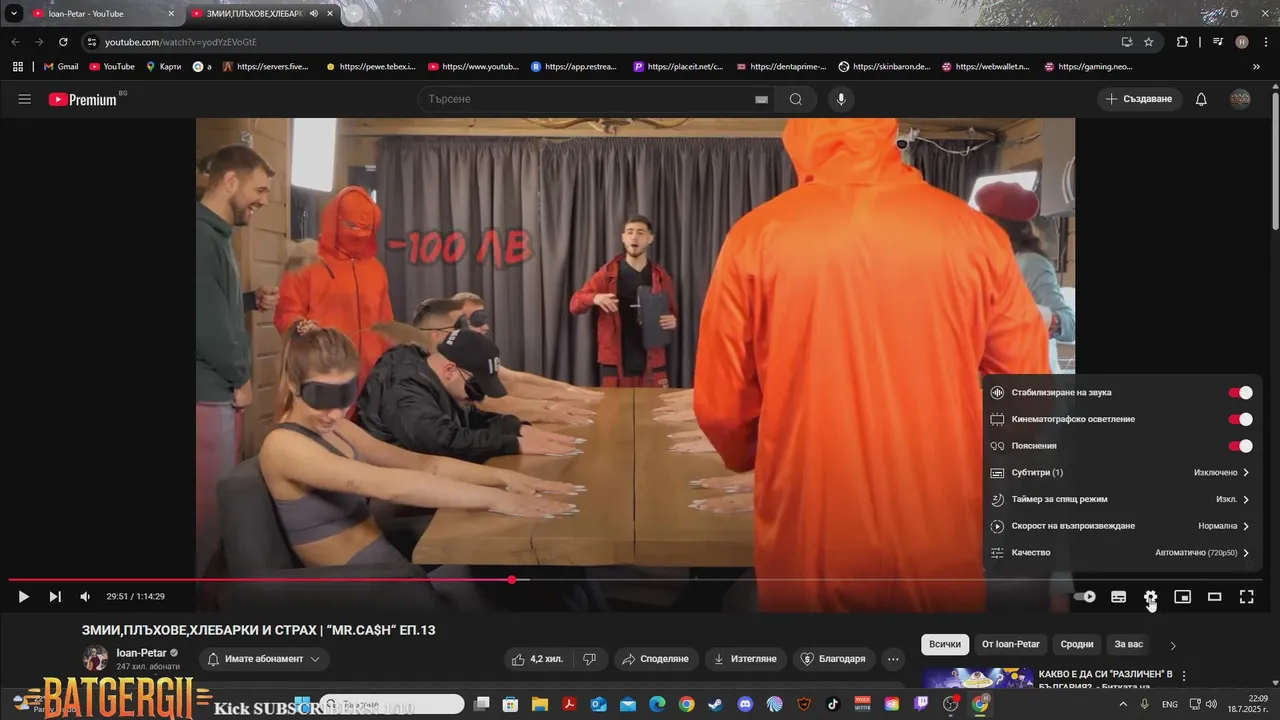Click the Споделяне share button
This screenshot has width=1280, height=720.
click(656, 659)
